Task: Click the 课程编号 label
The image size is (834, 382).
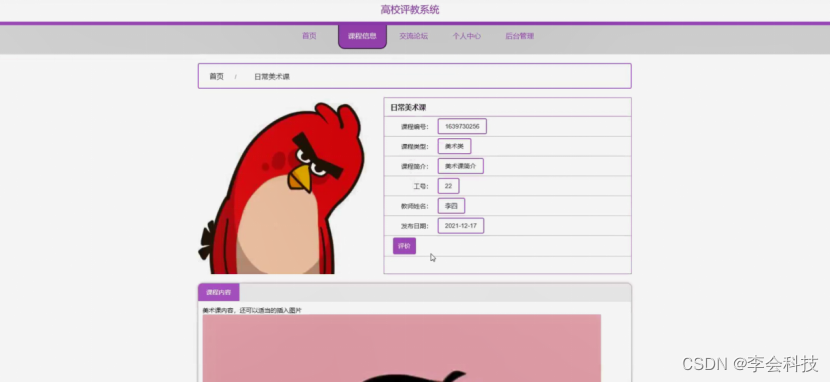Action: click(x=414, y=127)
